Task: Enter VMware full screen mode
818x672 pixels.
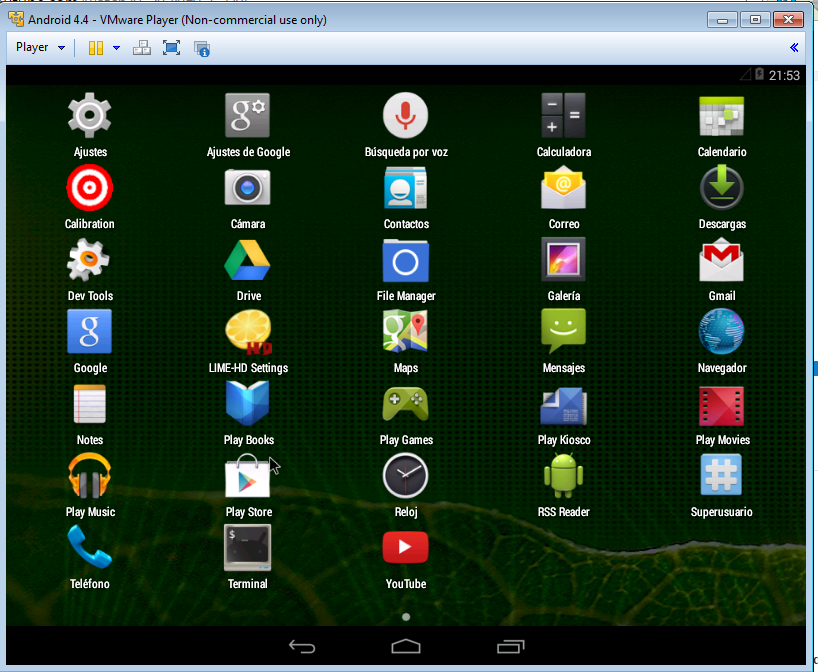Action: pyautogui.click(x=171, y=48)
